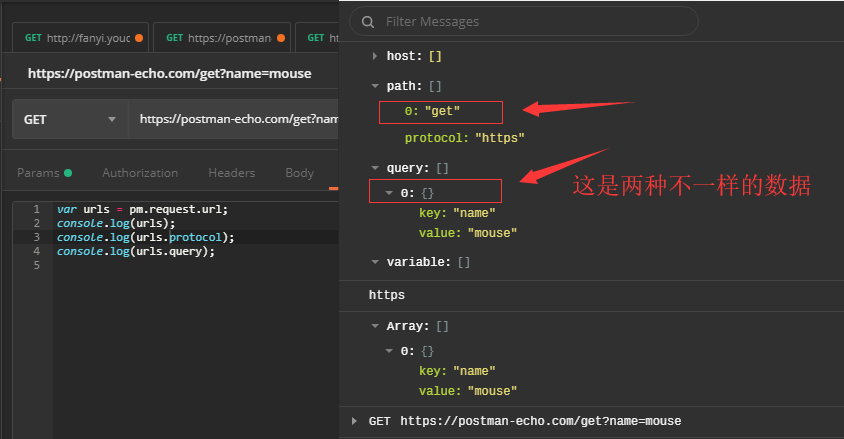Click code line console.log(urls.query)
The width and height of the screenshot is (844, 439).
click(136, 251)
